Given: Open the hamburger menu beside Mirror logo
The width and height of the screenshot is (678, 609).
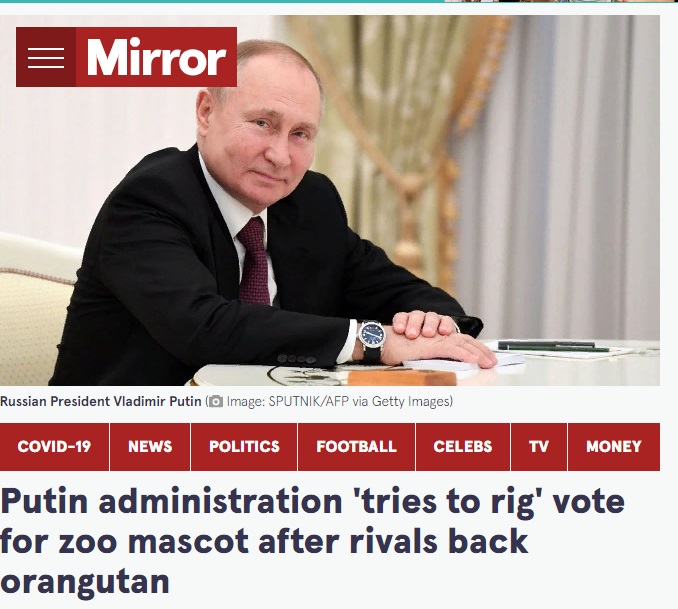Looking at the screenshot, I should 46,57.
